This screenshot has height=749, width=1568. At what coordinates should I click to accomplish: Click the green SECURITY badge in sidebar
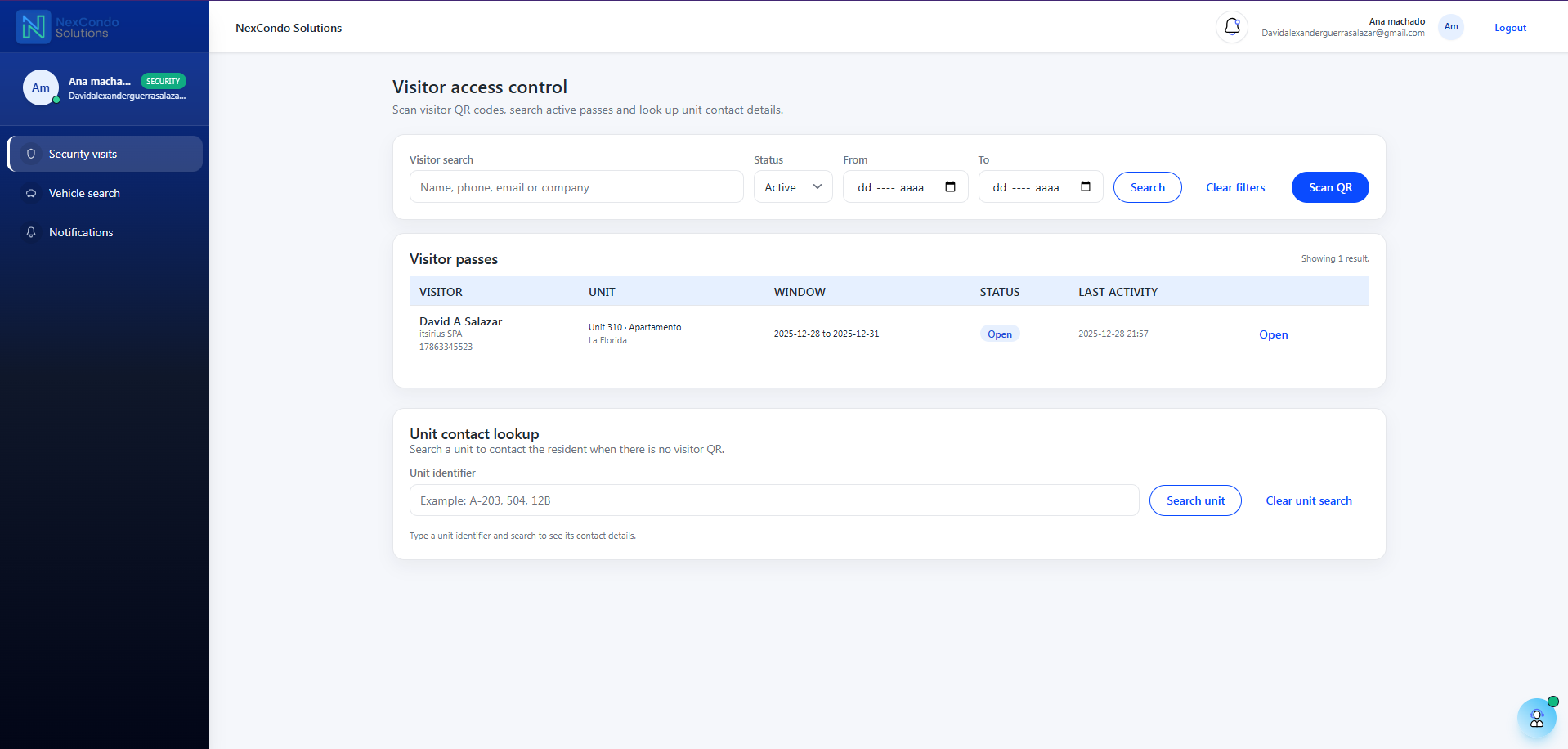164,81
